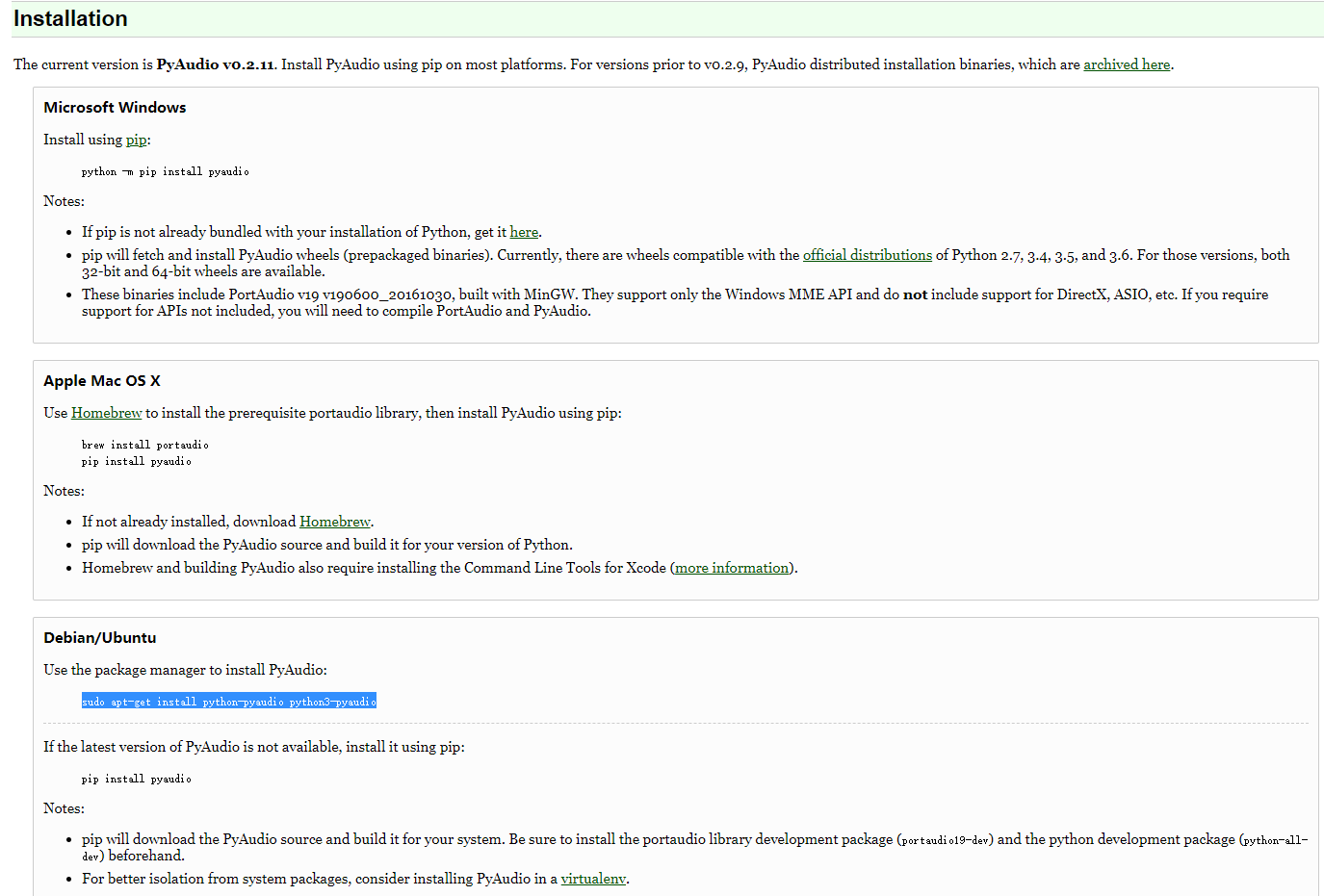Click the bold word "not" in Windows notes
Viewport: 1324px width, 896px height.
915,294
